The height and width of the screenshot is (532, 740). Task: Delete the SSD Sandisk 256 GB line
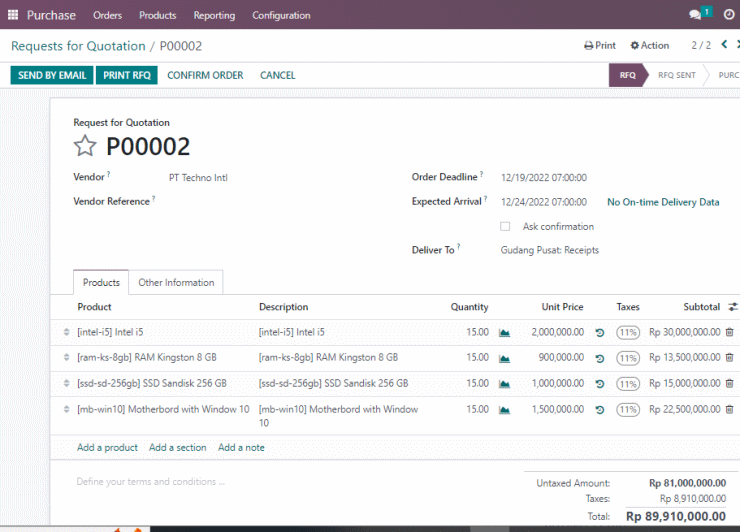click(729, 383)
